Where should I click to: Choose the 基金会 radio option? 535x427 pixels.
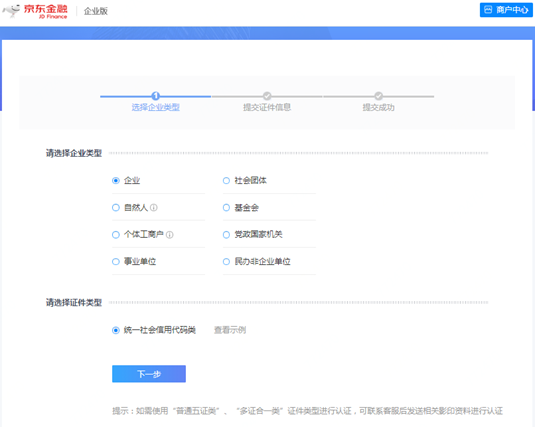(x=226, y=208)
